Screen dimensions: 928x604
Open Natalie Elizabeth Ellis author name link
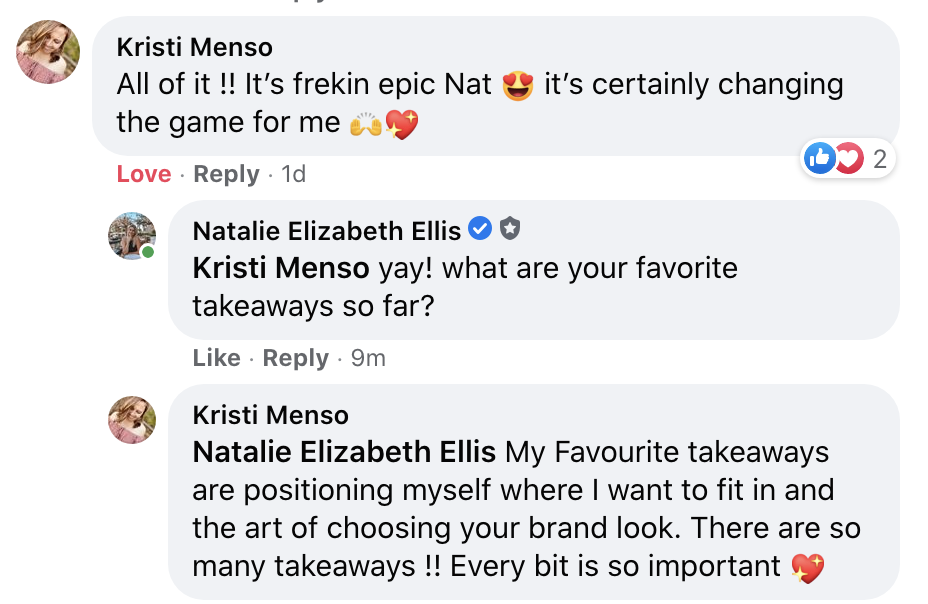pyautogui.click(x=326, y=231)
